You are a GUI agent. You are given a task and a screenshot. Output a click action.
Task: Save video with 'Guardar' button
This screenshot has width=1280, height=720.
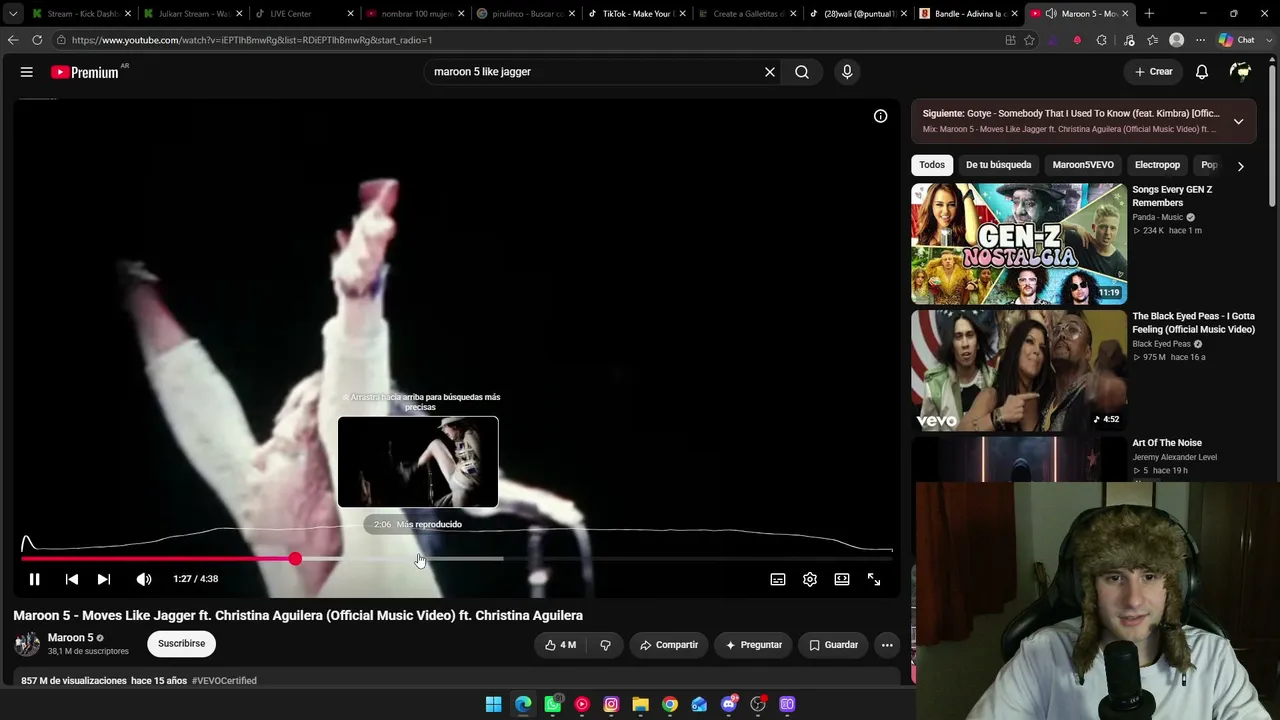(x=833, y=645)
